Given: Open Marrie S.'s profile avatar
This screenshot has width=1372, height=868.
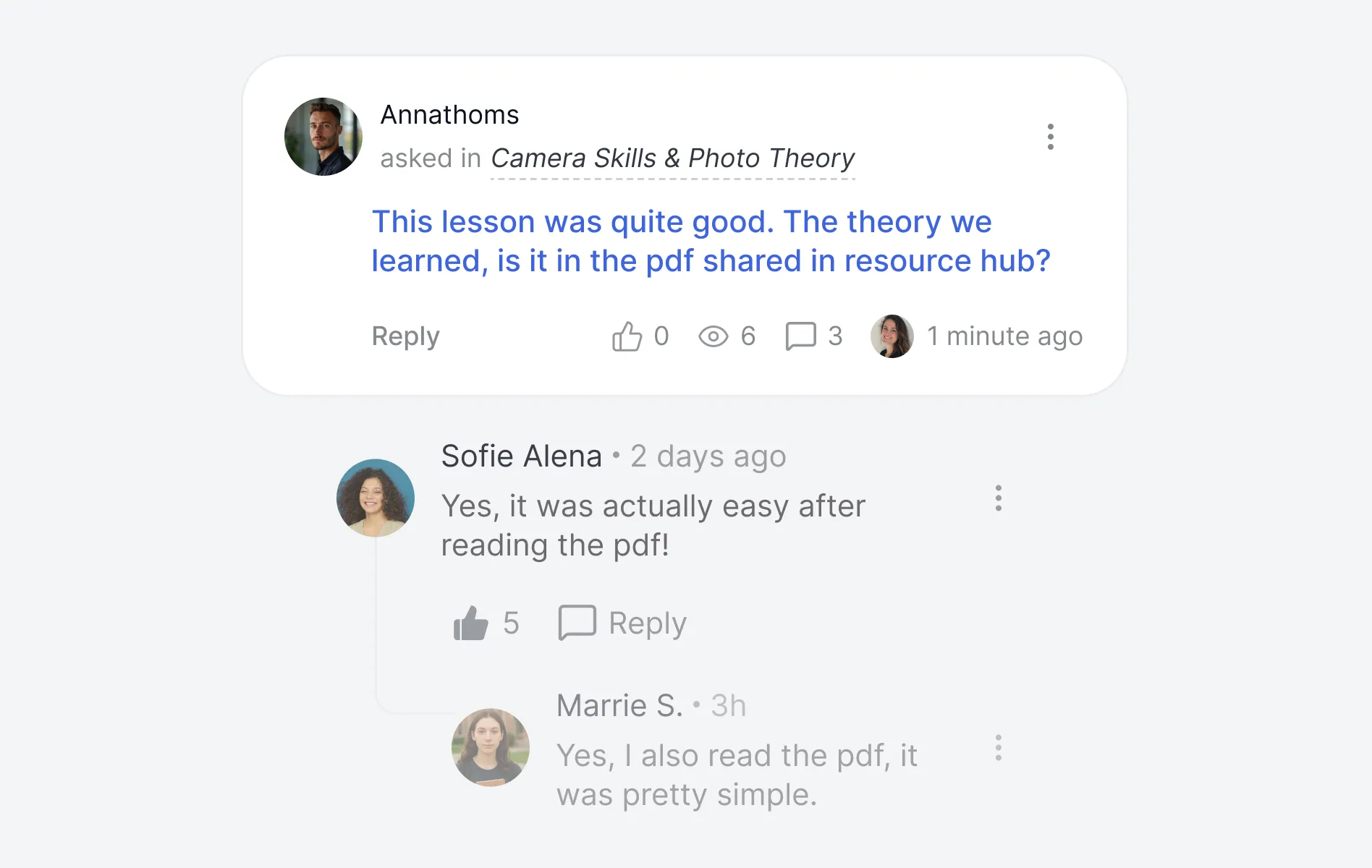Looking at the screenshot, I should point(490,747).
